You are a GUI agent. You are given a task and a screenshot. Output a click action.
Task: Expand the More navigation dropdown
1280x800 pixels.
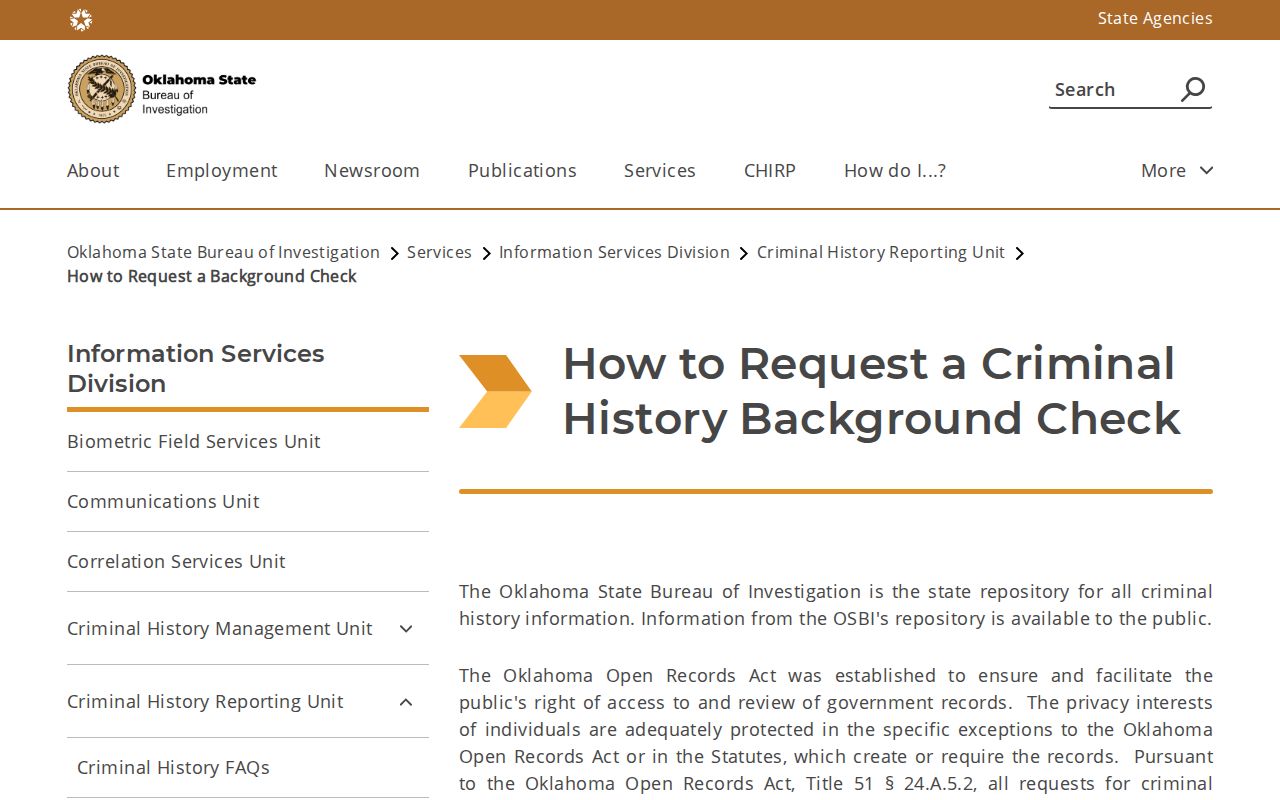tap(1177, 170)
